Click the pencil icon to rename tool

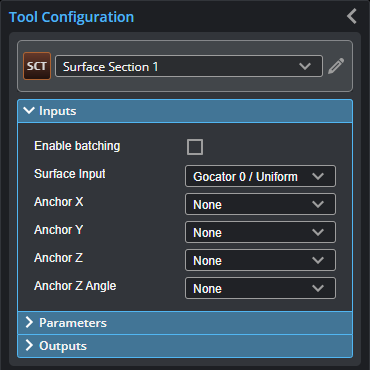click(336, 66)
